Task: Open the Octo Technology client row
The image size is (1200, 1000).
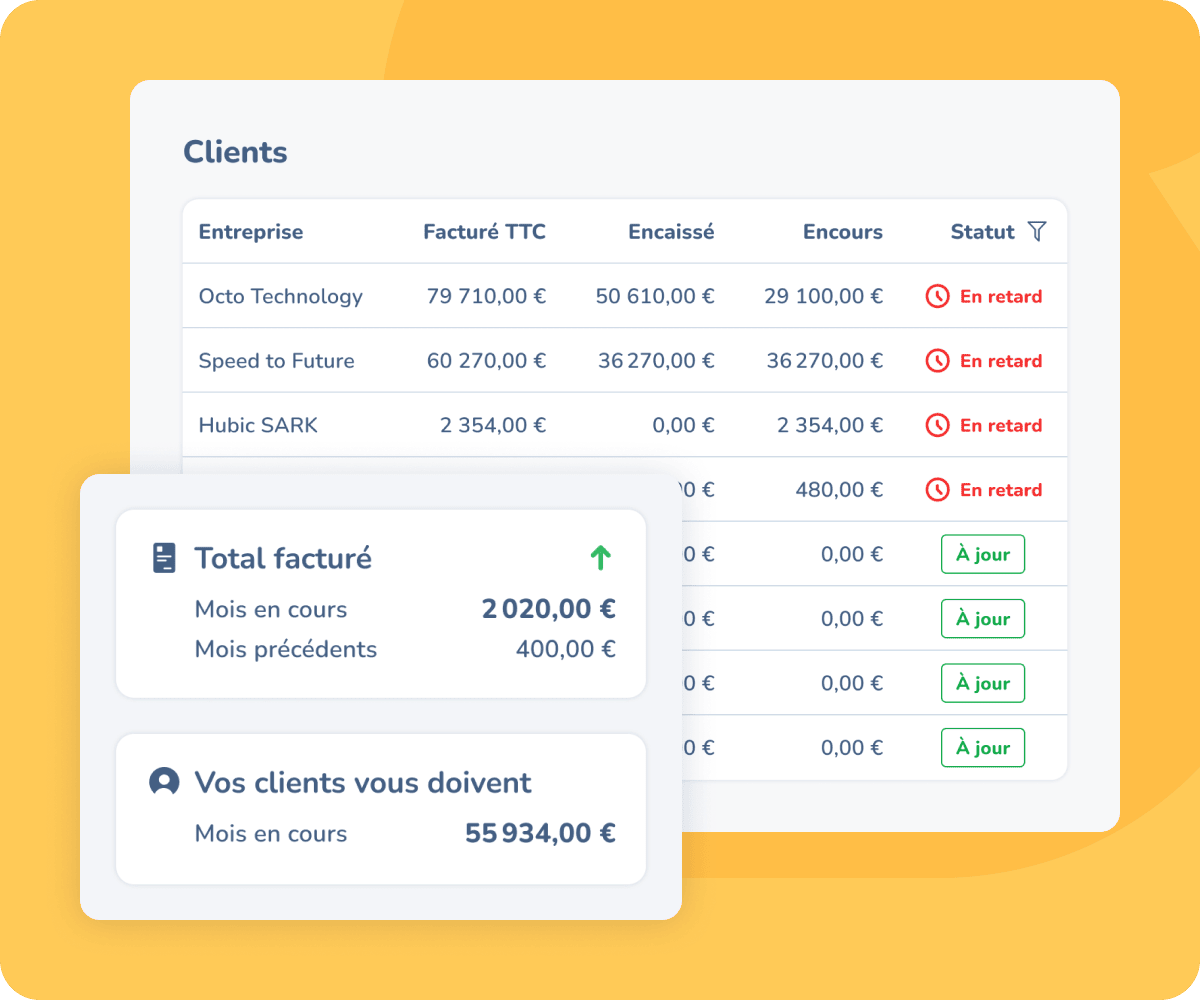Action: tap(625, 296)
